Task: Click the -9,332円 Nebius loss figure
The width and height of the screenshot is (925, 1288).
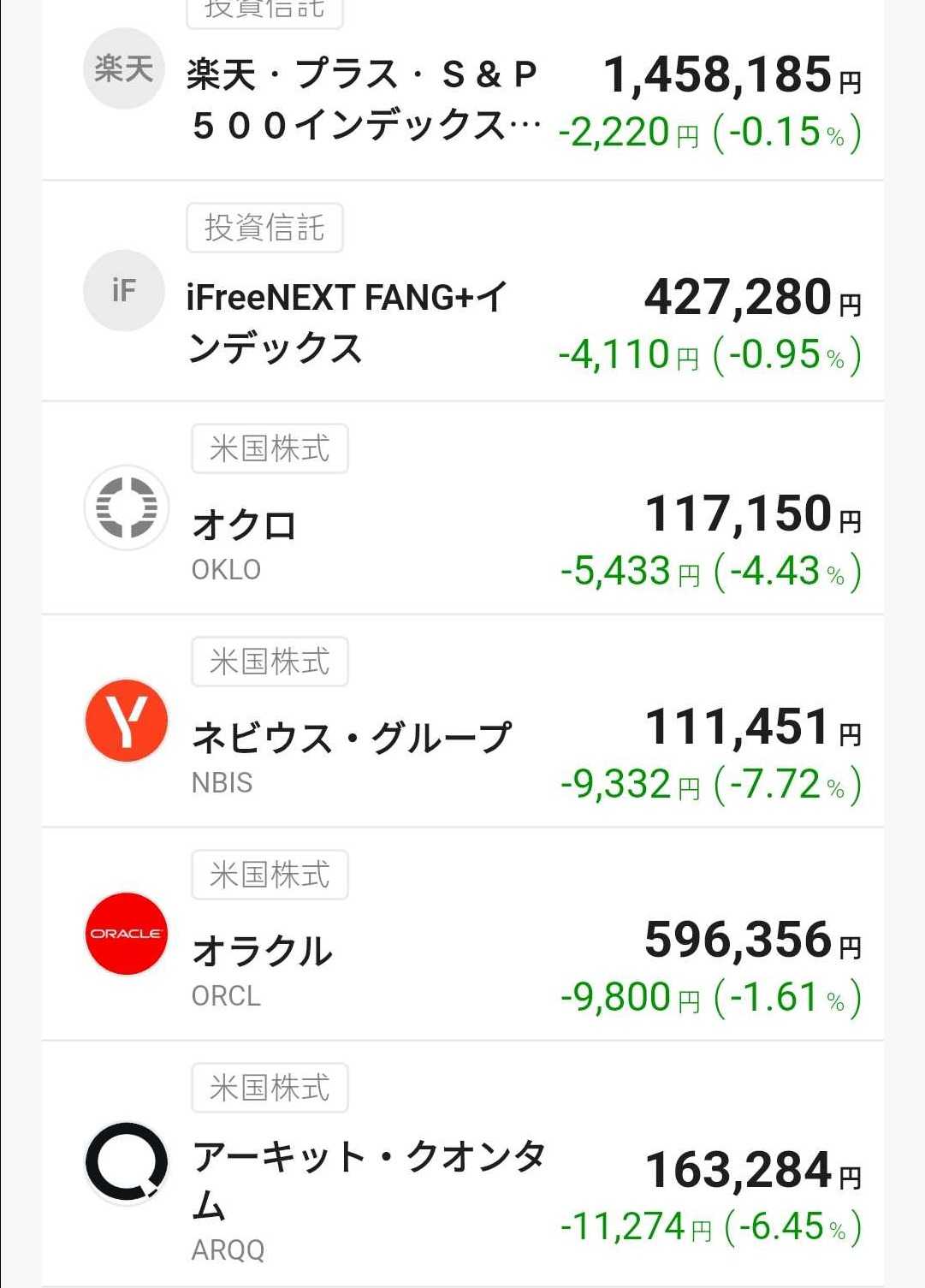Action: 629,785
